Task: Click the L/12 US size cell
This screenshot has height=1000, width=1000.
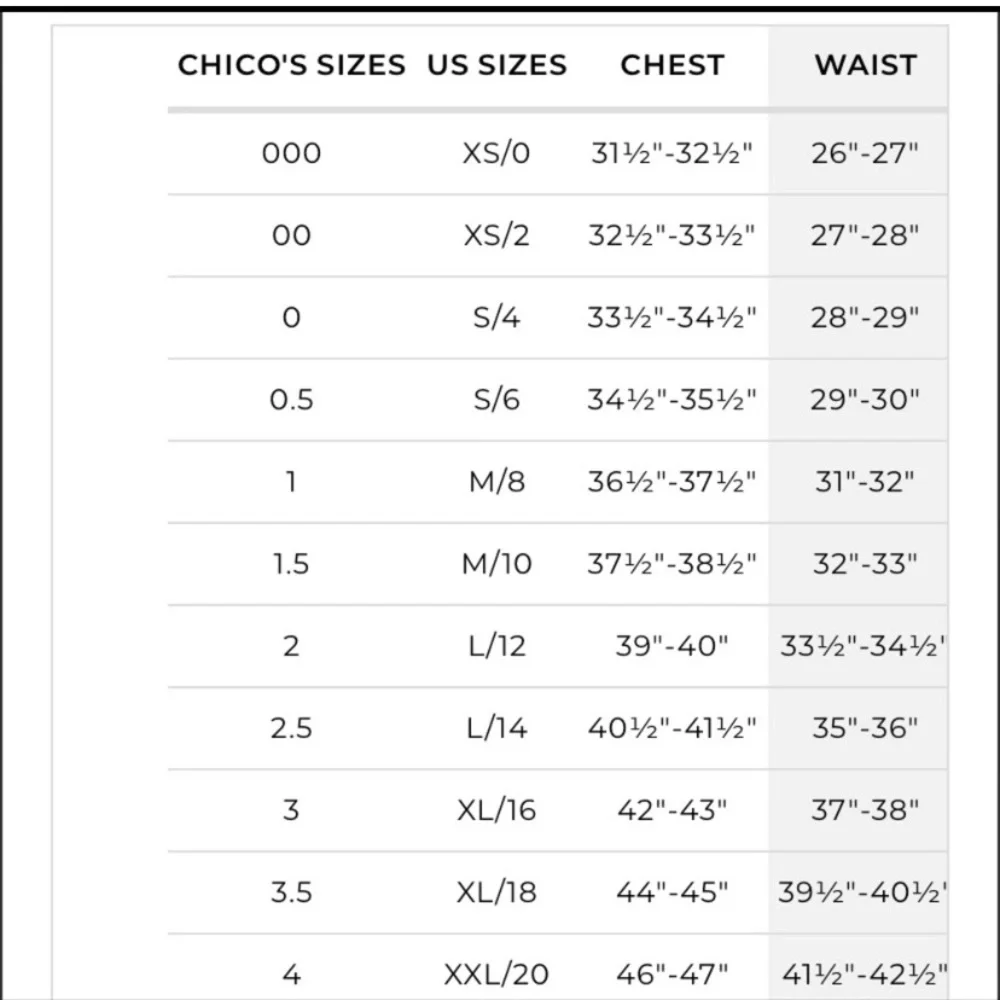Action: 497,646
